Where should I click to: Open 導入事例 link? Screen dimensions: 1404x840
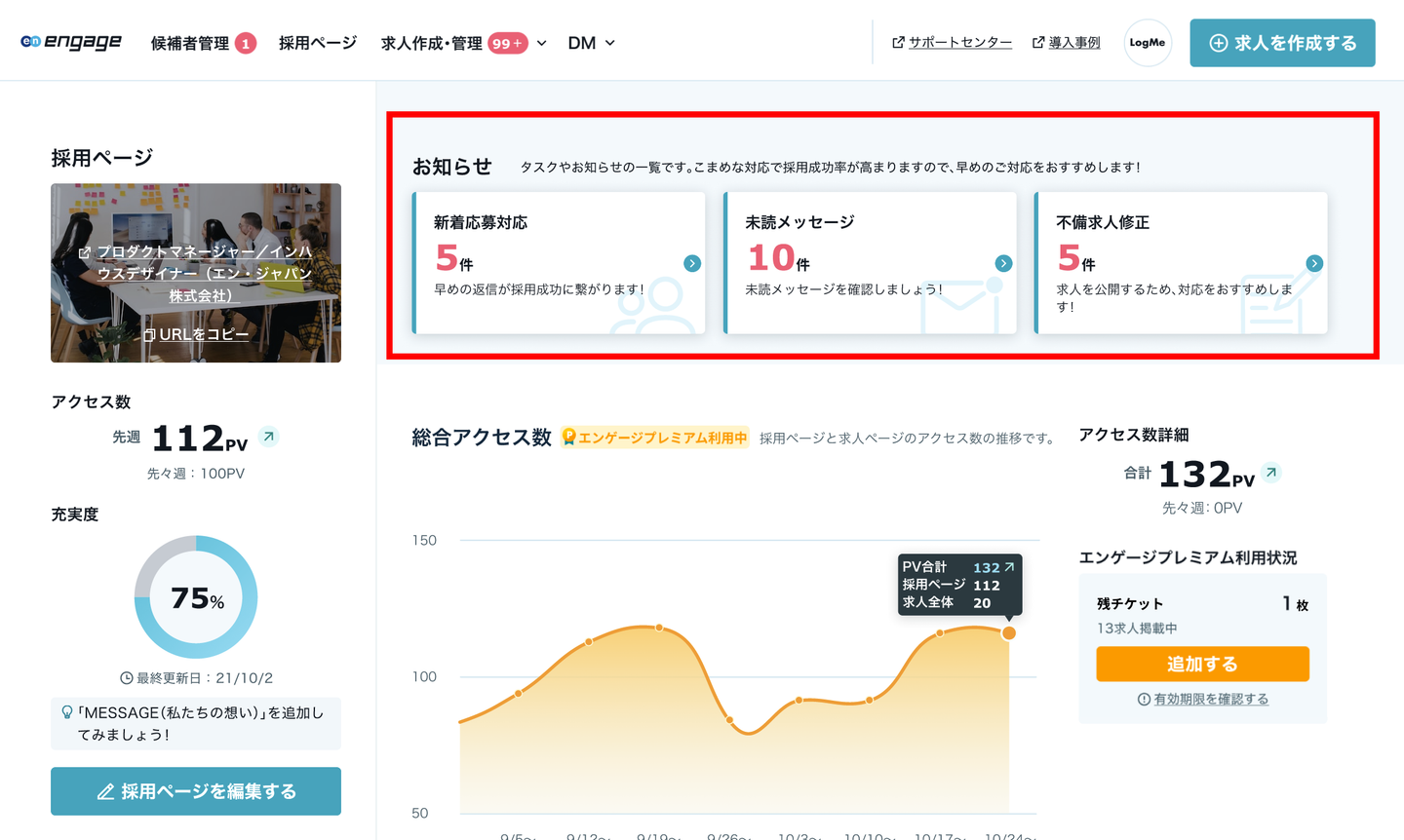click(x=1074, y=42)
